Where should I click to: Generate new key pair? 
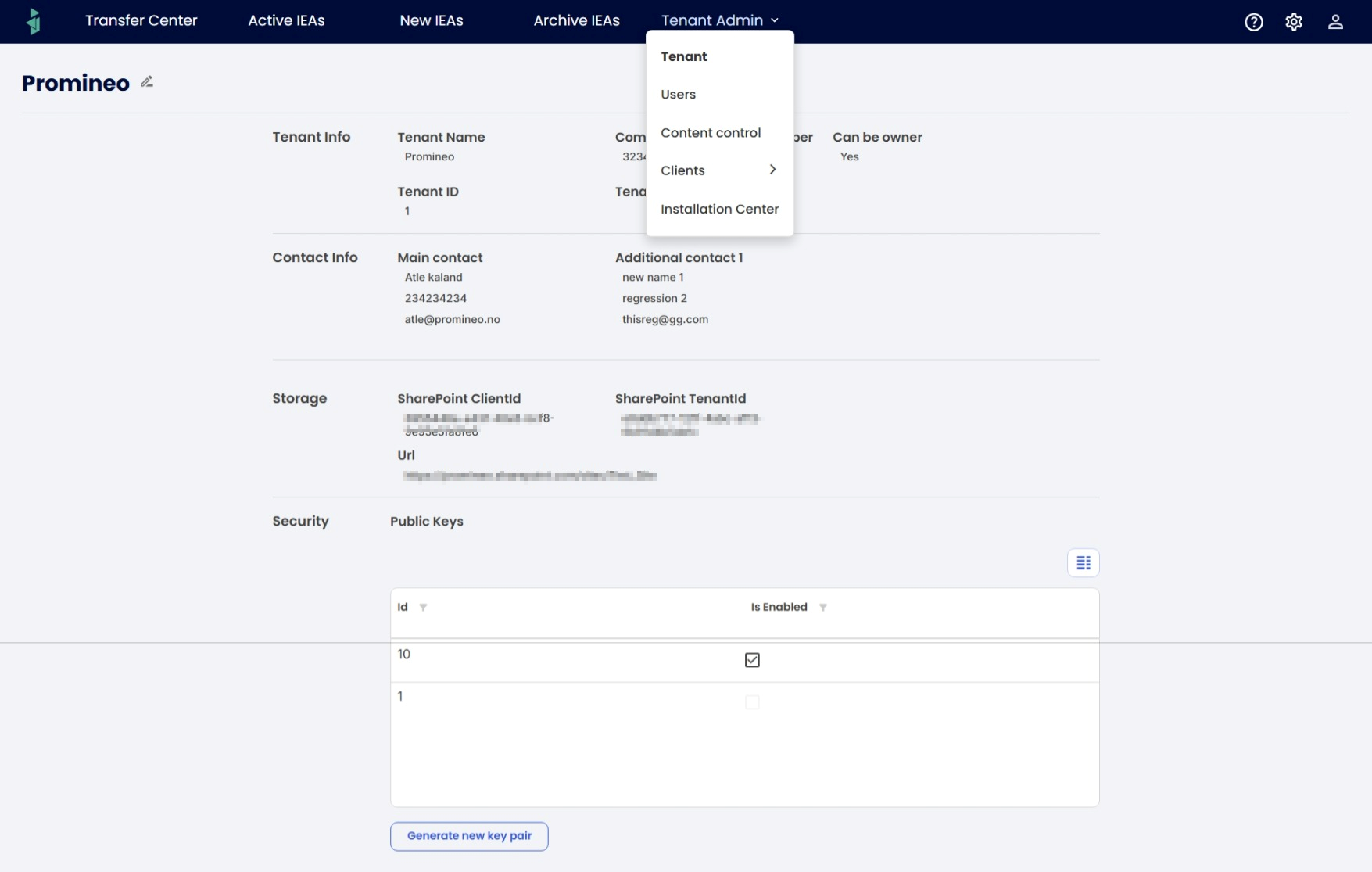(x=469, y=836)
